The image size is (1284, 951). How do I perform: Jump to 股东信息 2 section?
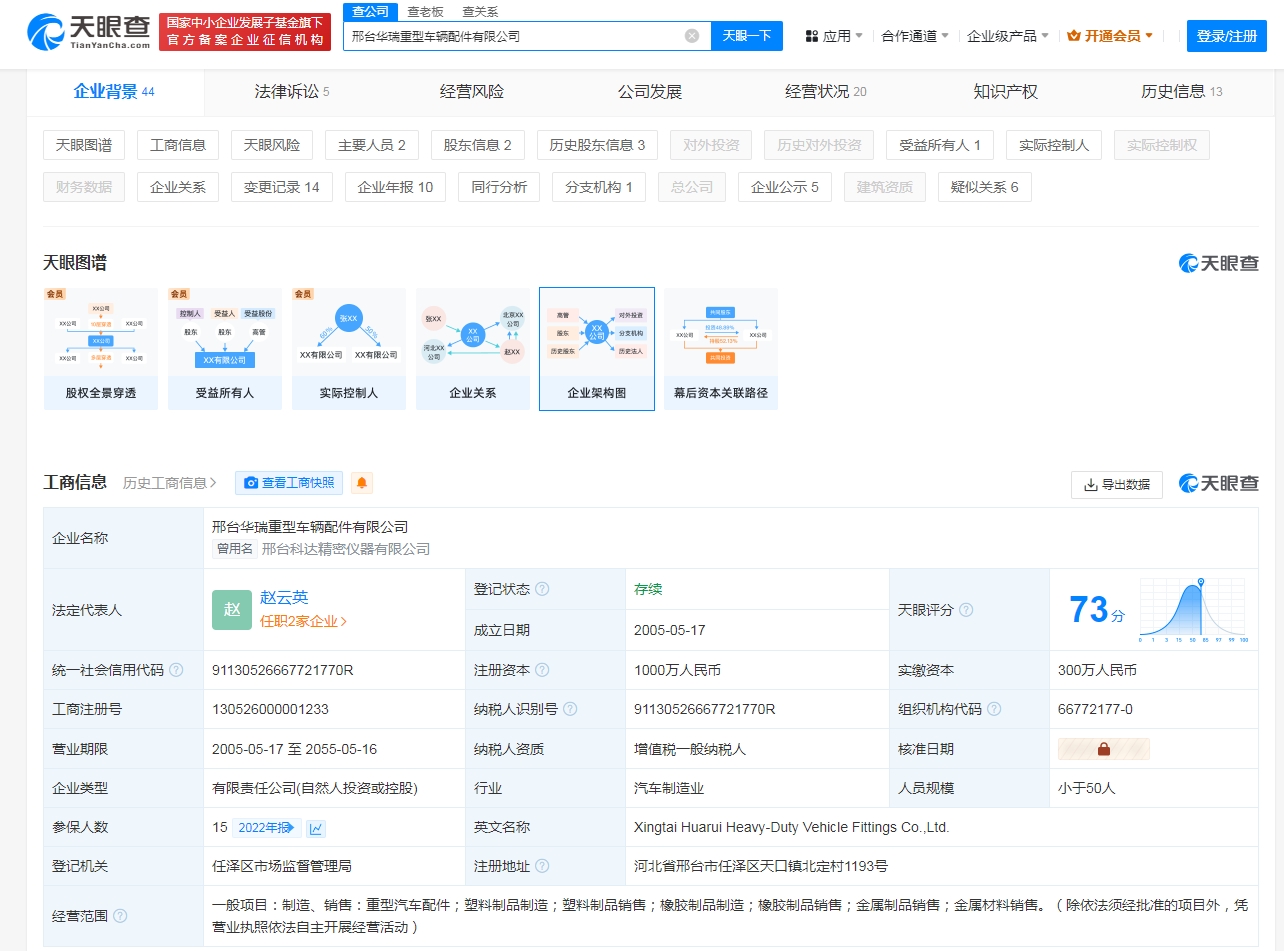pos(478,145)
